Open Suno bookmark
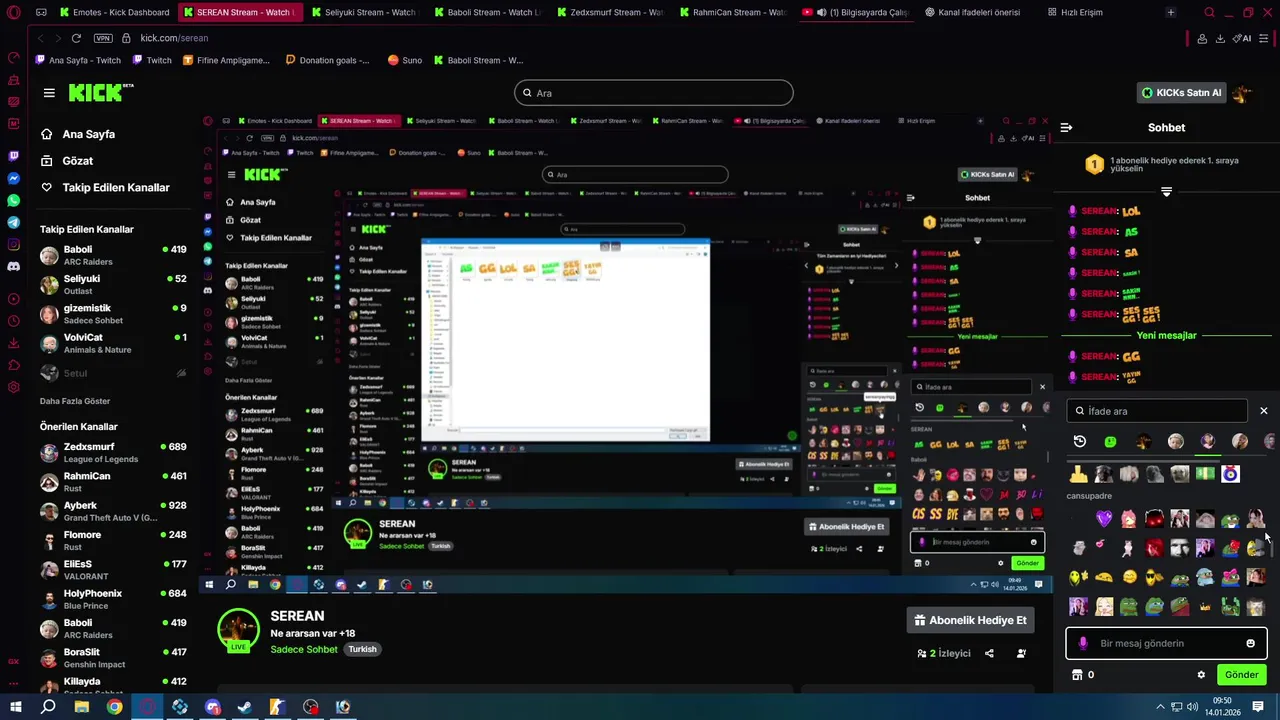The image size is (1280, 720). (x=404, y=60)
